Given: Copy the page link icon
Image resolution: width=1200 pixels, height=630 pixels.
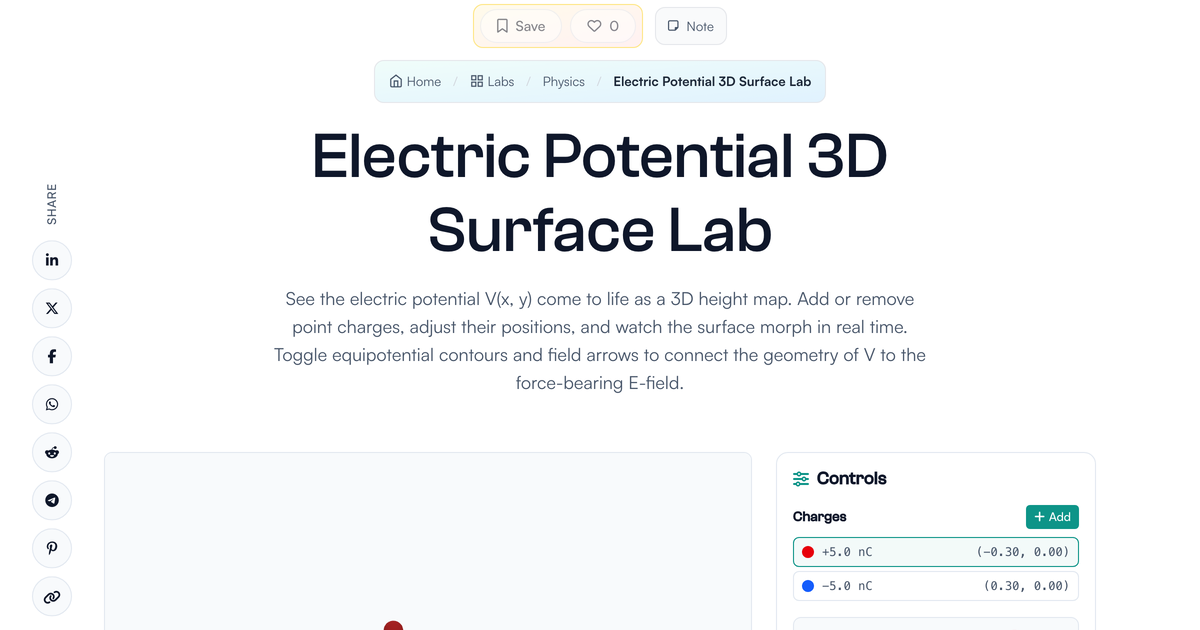Looking at the screenshot, I should 52,597.
